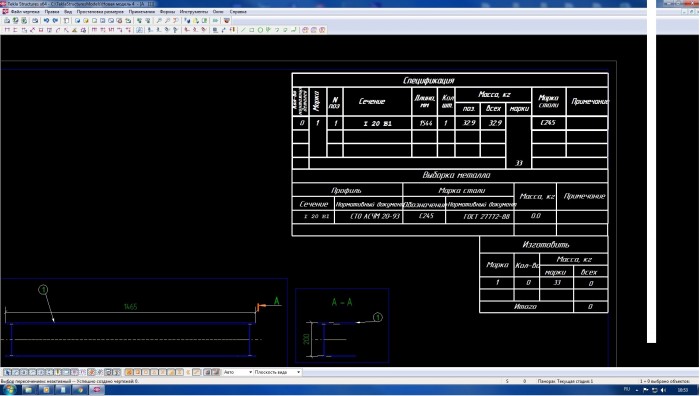Select the draw line tool icon
Image resolution: width=700 pixels, height=396 pixels.
pyautogui.click(x=243, y=30)
